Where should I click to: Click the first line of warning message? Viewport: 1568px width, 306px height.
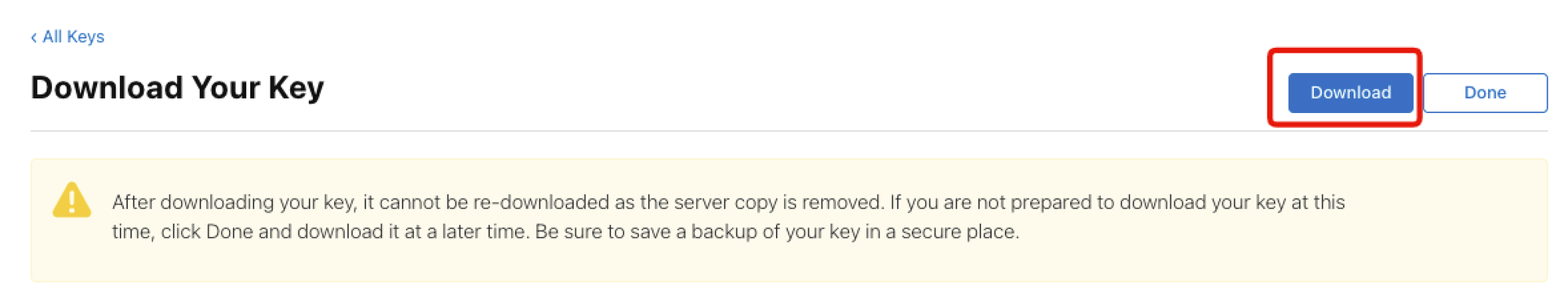(728, 202)
